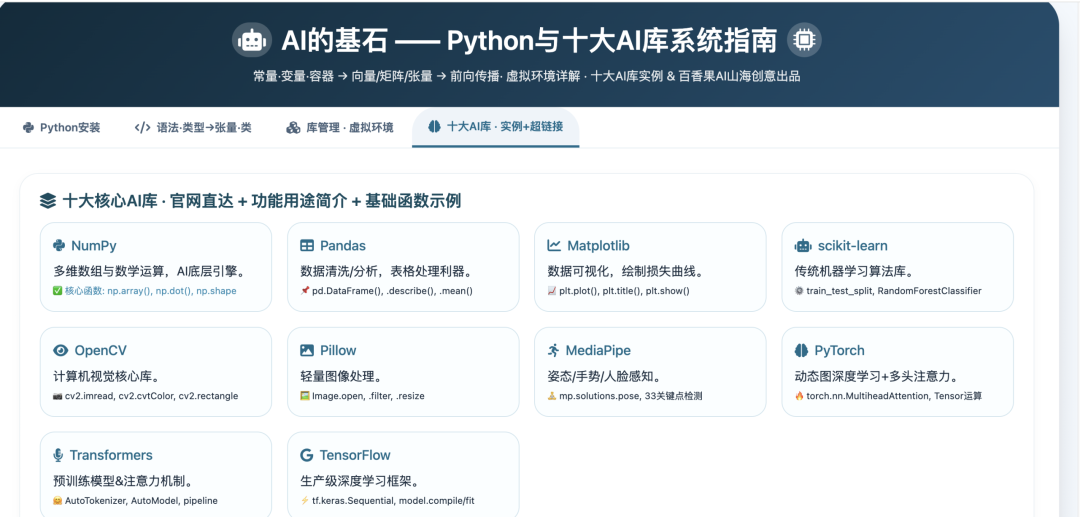The height and width of the screenshot is (517, 1080).
Task: Click the eye icon on OpenCV card
Action: (x=61, y=350)
